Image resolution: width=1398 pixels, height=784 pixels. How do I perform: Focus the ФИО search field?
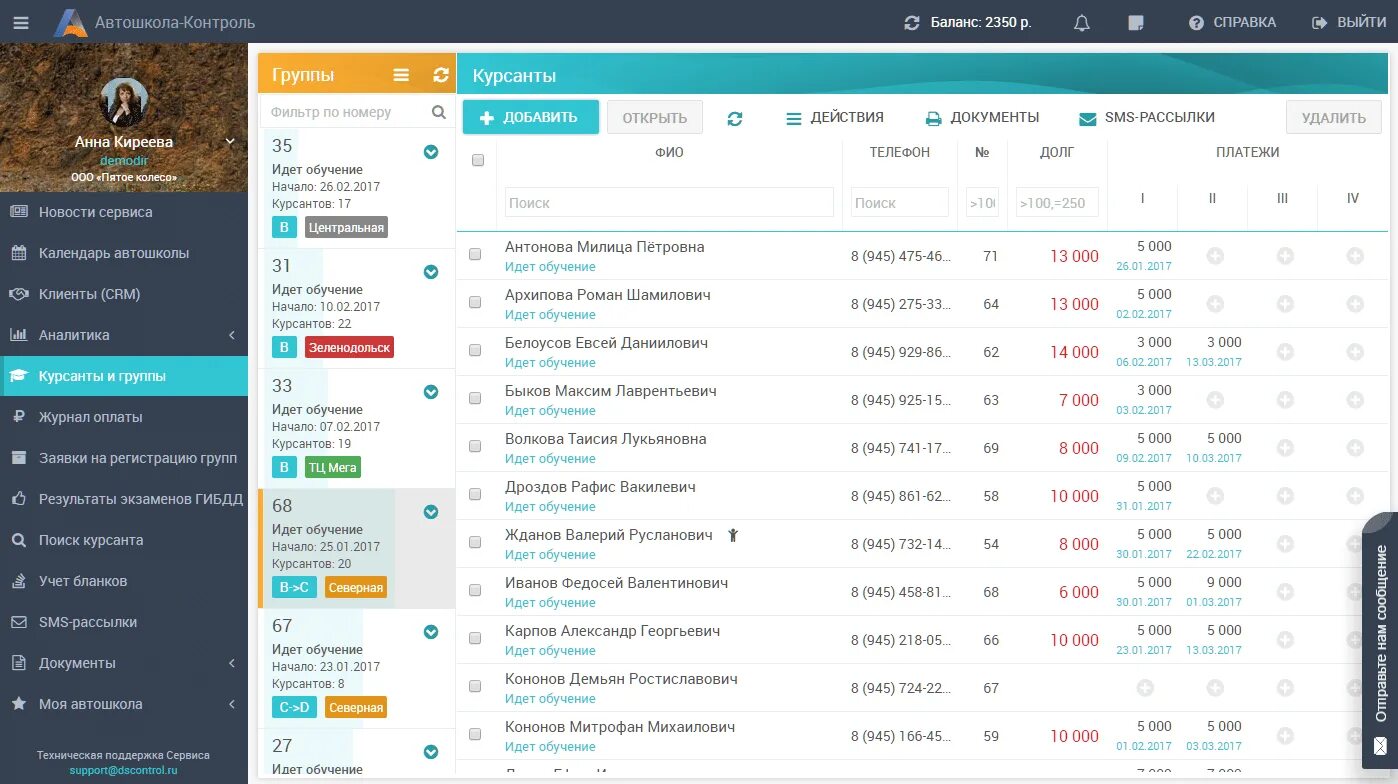(x=669, y=202)
